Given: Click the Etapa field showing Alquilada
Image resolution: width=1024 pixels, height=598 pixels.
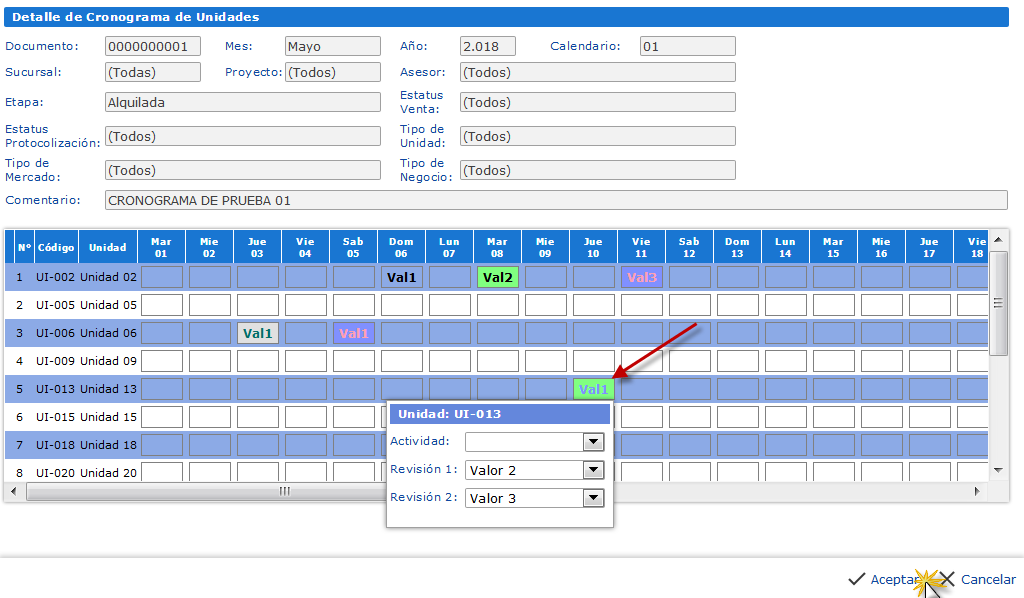Looking at the screenshot, I should [242, 102].
